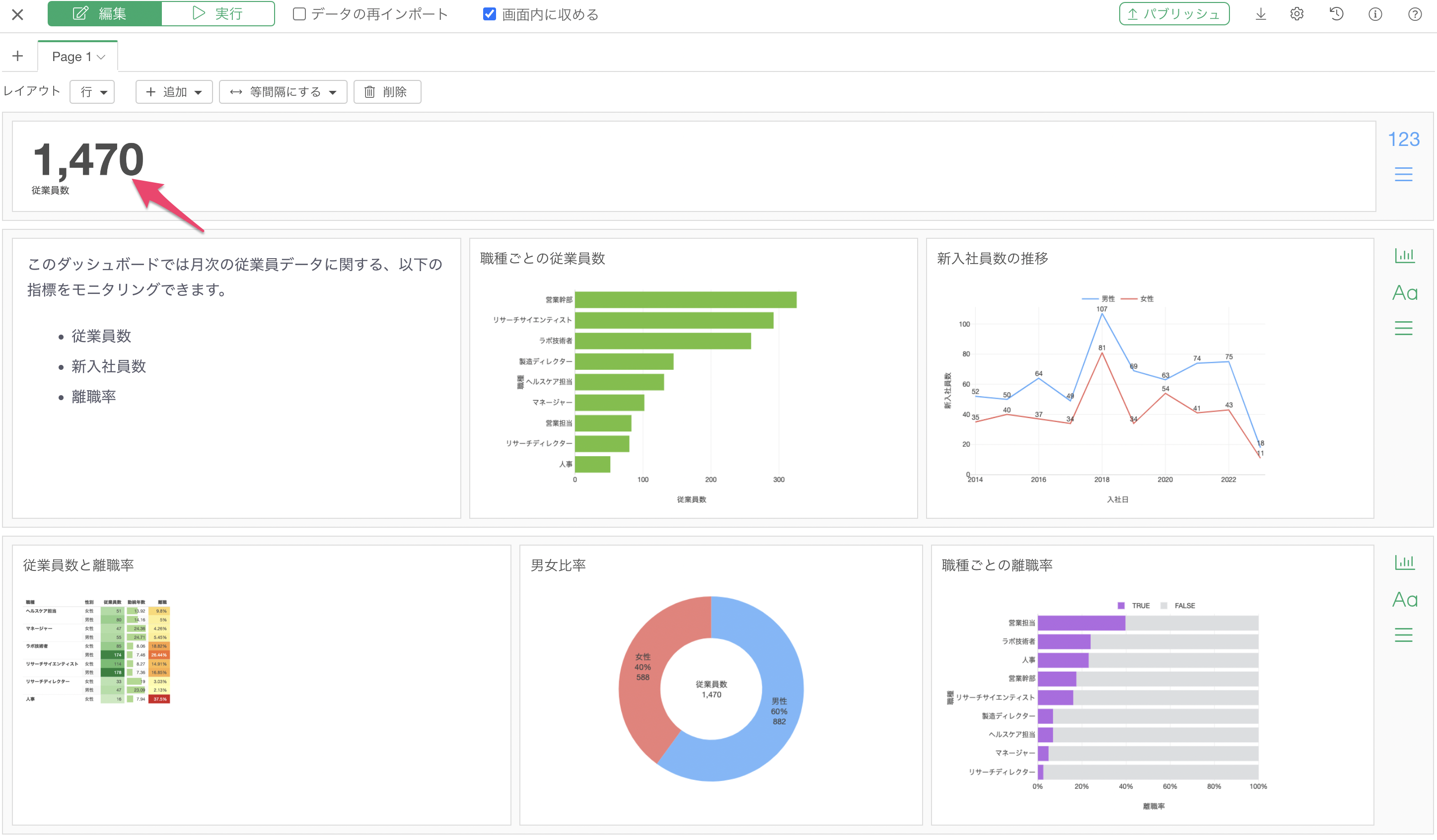Open third row's hamburger menu icon
The height and width of the screenshot is (840, 1437).
pos(1403,634)
